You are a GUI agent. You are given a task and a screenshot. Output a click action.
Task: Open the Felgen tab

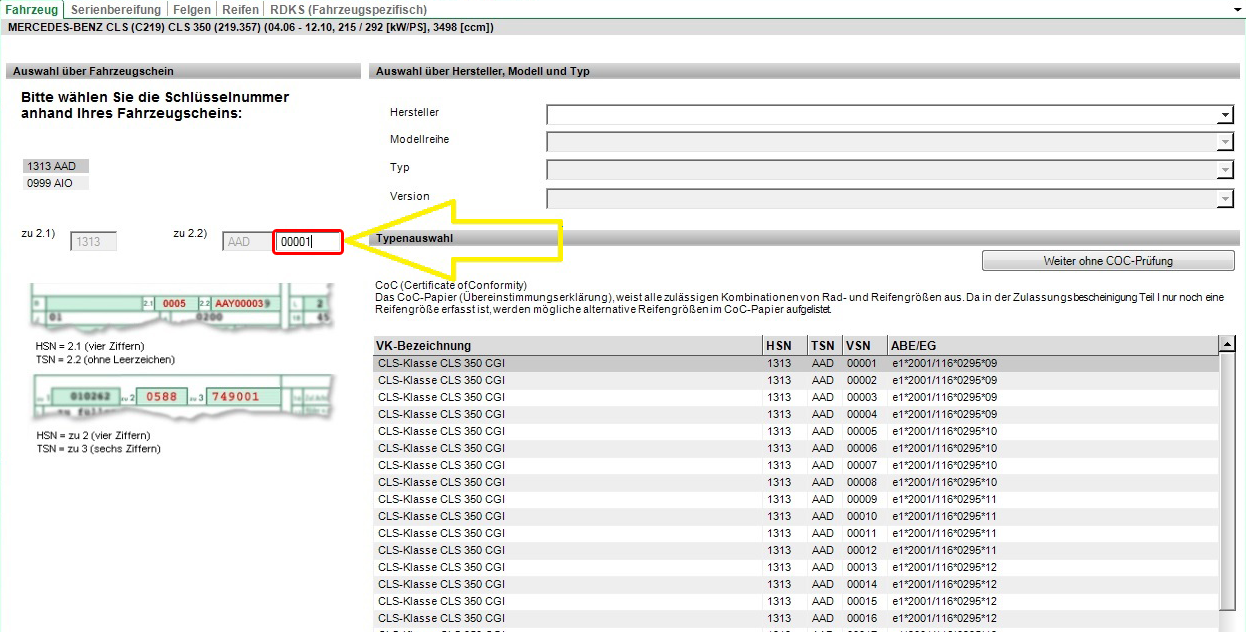tap(192, 9)
